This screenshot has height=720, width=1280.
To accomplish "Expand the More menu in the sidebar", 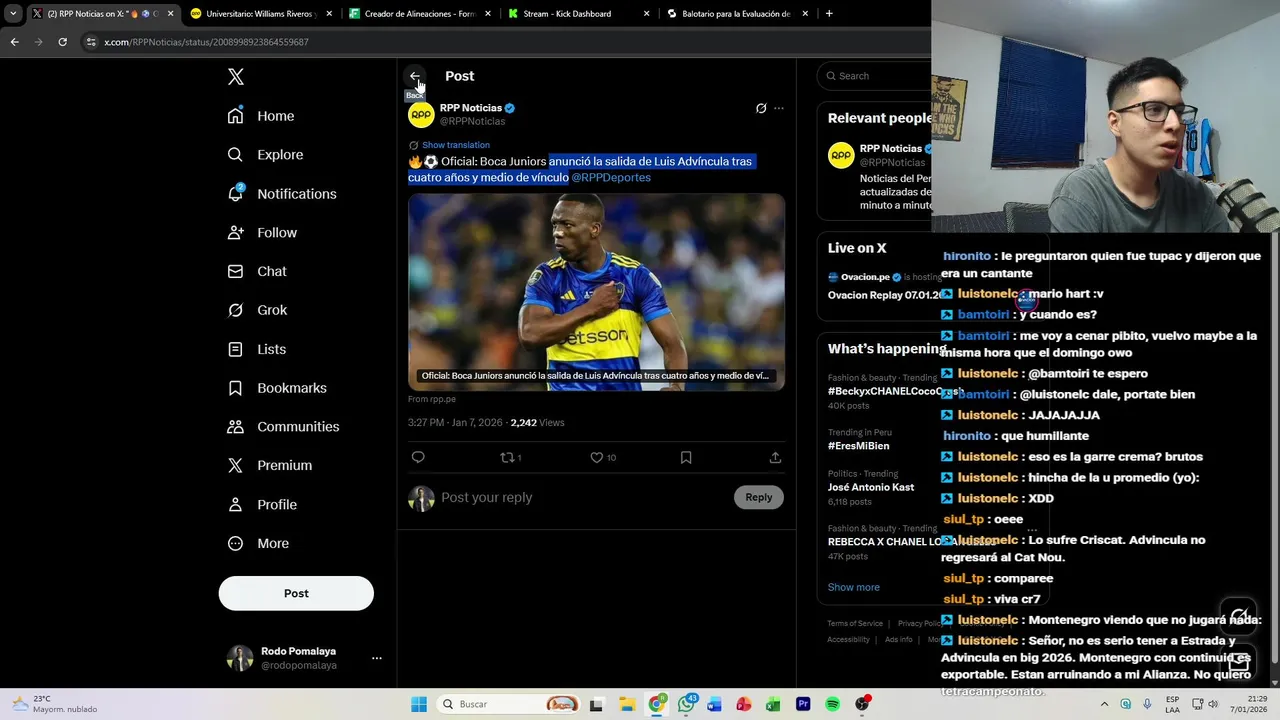I will [258, 544].
